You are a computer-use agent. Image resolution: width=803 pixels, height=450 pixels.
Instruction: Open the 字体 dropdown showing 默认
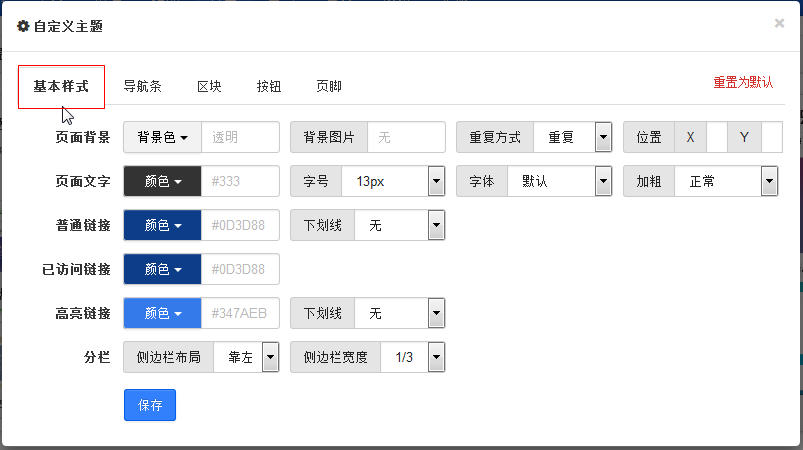[x=560, y=181]
